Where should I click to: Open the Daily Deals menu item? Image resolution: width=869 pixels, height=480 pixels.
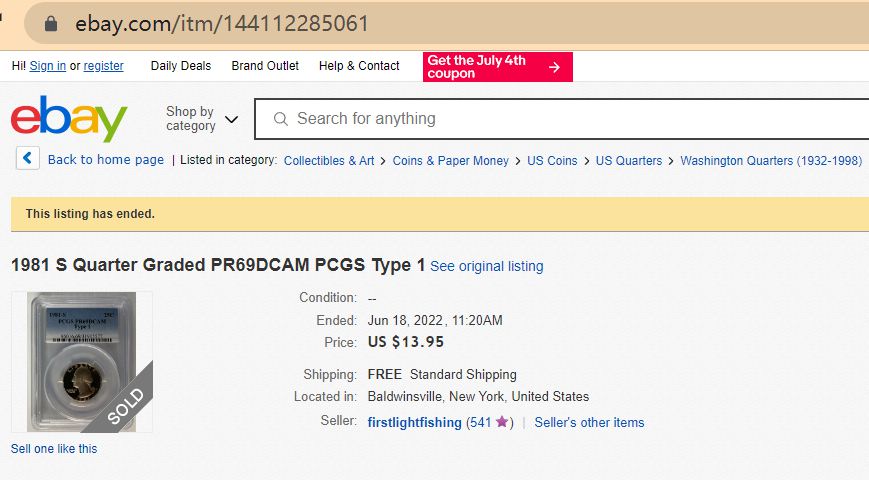point(181,66)
